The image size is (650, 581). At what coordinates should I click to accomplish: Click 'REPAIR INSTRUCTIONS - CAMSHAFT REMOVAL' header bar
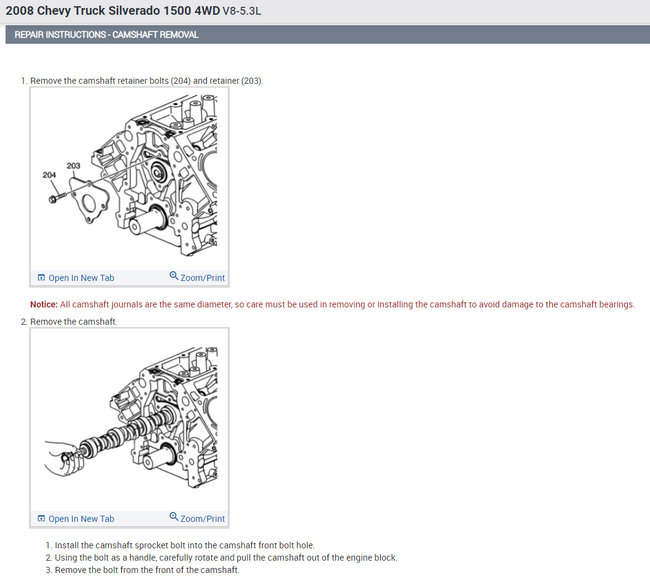[327, 35]
